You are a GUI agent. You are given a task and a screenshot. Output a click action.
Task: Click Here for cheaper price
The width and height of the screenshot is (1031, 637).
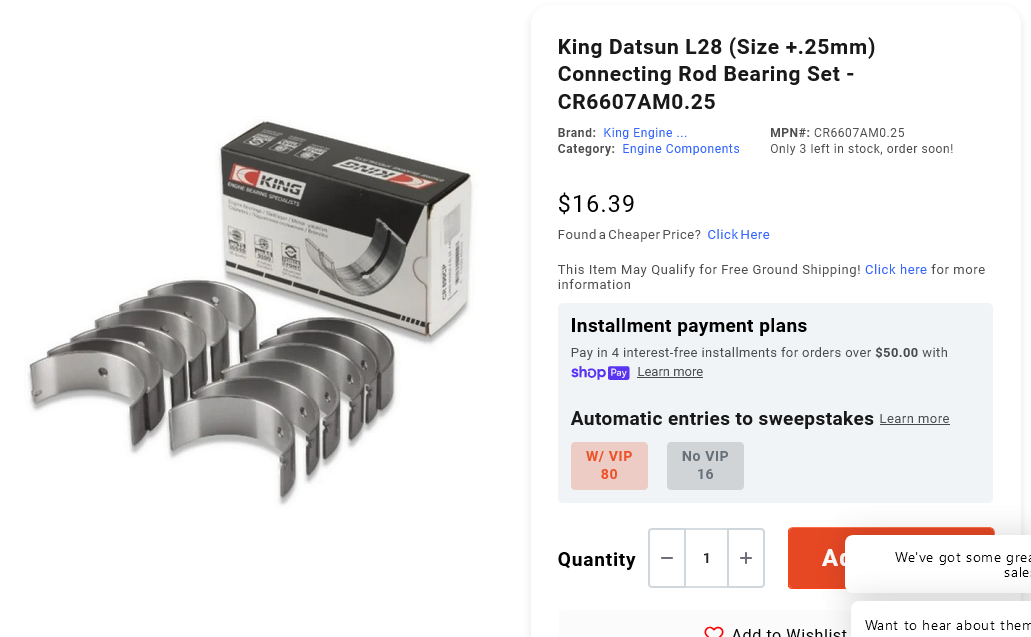click(738, 235)
